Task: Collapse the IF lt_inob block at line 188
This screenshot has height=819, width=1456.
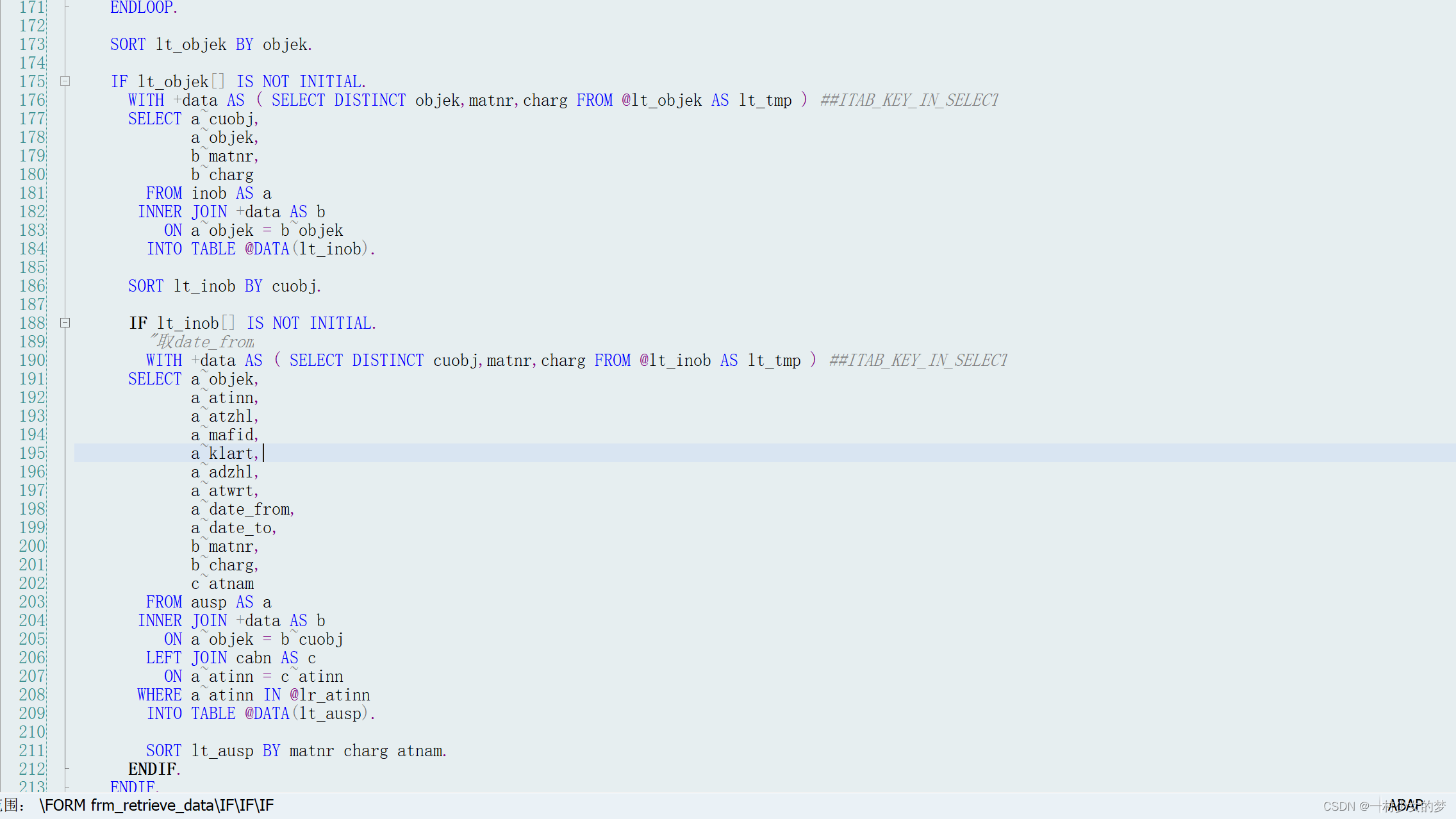Action: (65, 323)
